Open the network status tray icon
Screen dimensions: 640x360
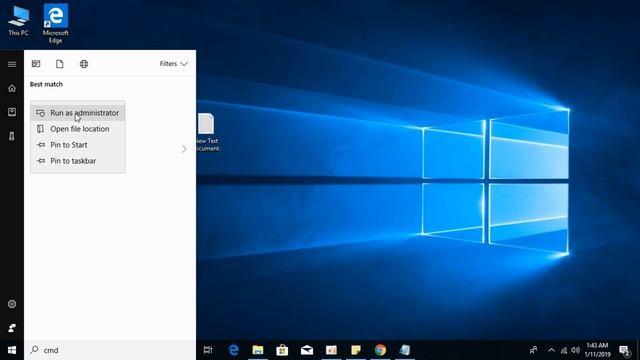[564, 350]
